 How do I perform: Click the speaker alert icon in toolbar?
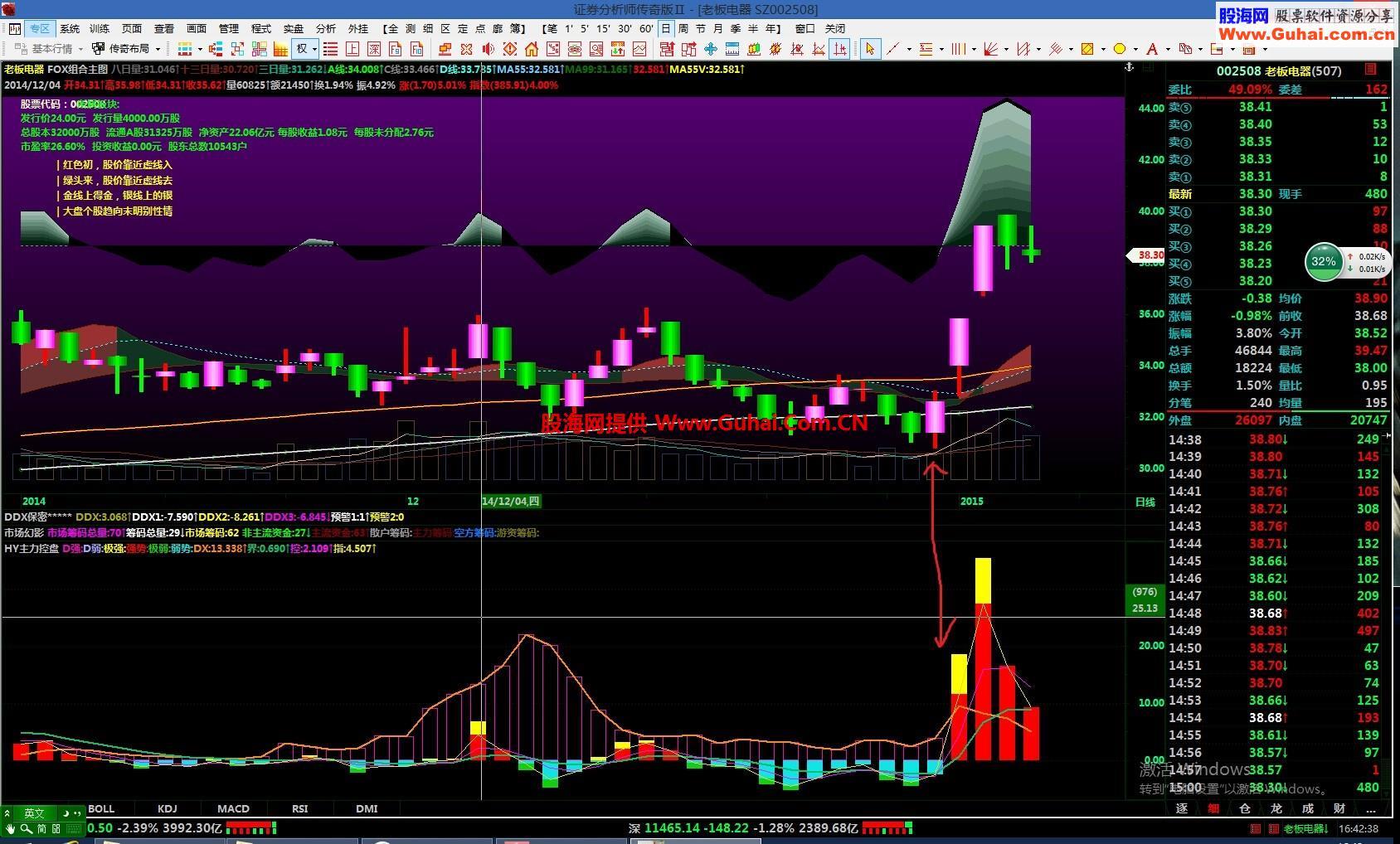coord(489,49)
